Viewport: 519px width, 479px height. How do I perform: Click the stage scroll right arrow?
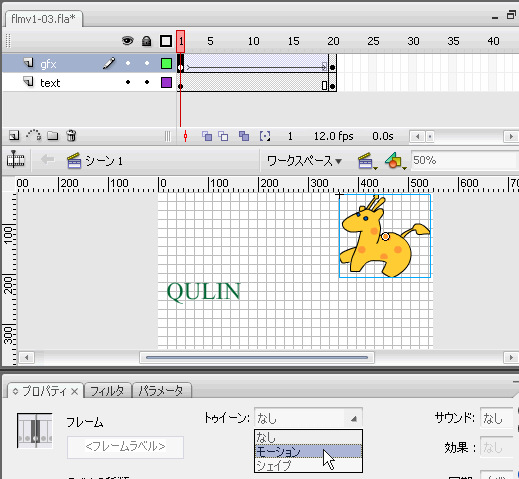[511, 358]
